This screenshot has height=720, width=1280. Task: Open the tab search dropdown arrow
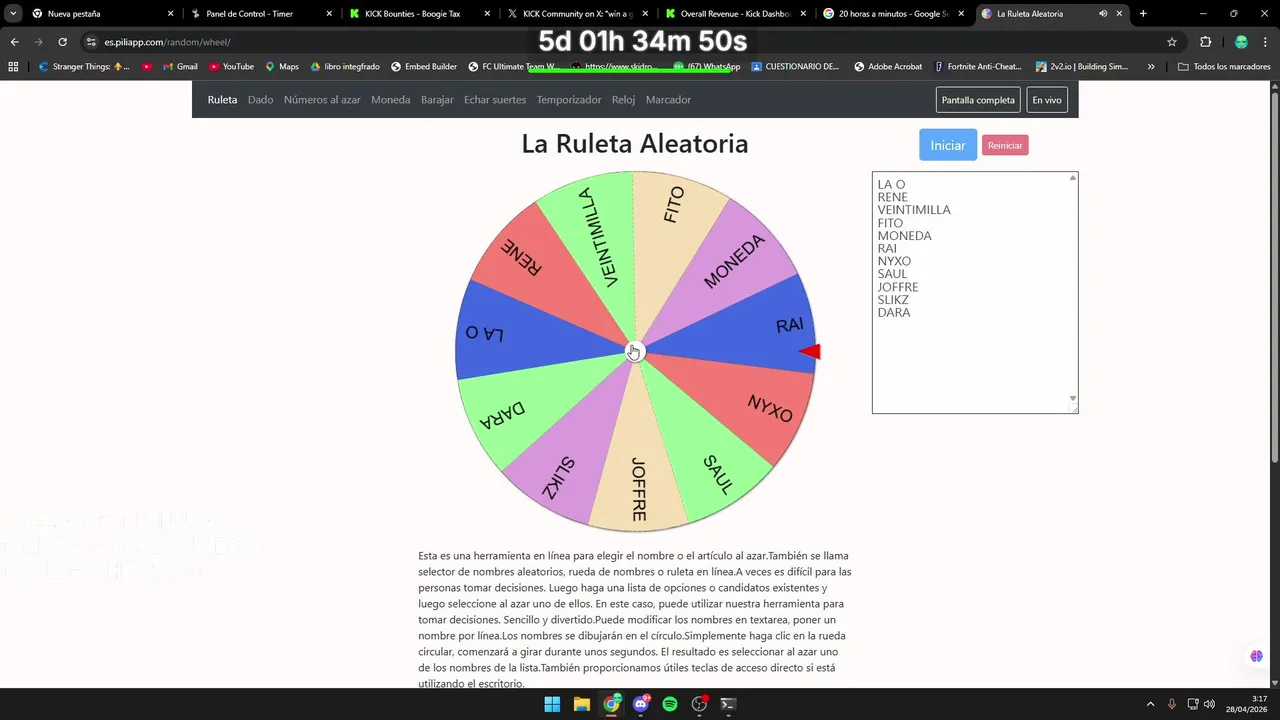tap(13, 14)
